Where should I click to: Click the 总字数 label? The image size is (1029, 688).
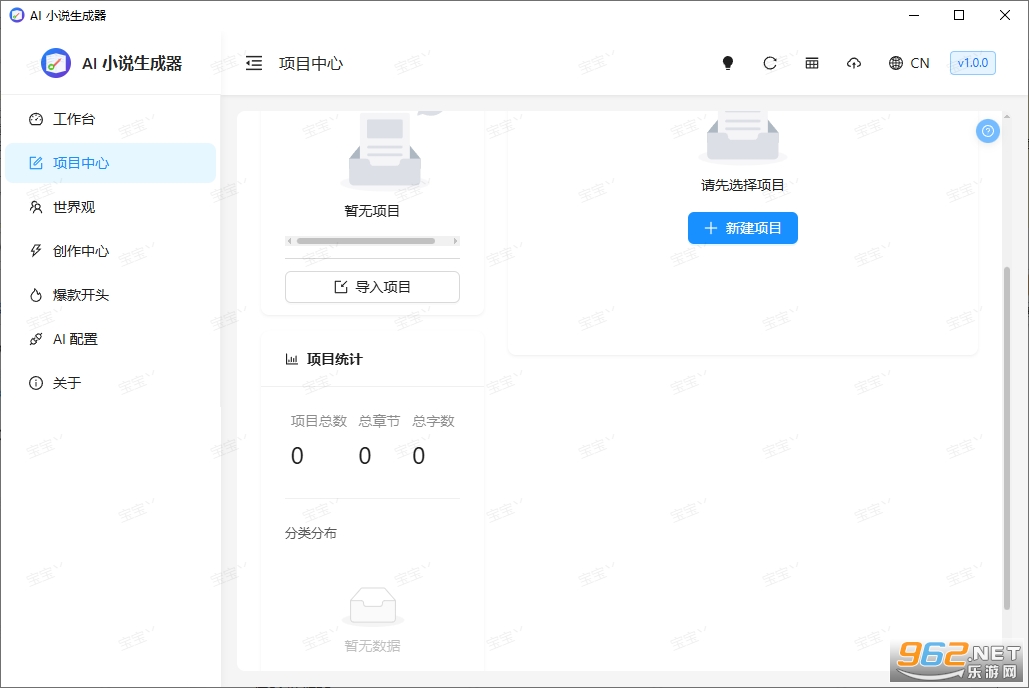[433, 421]
